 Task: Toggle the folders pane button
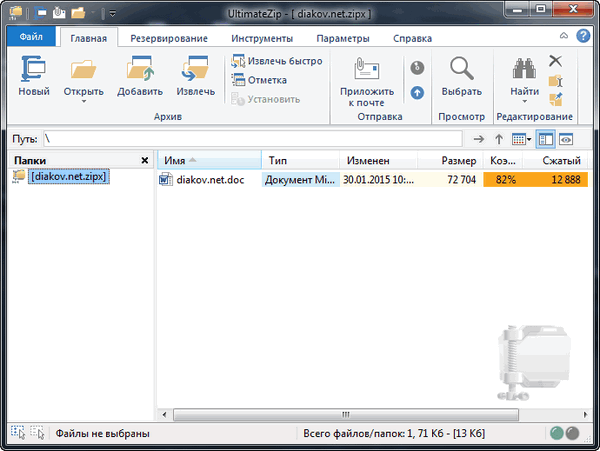point(545,139)
